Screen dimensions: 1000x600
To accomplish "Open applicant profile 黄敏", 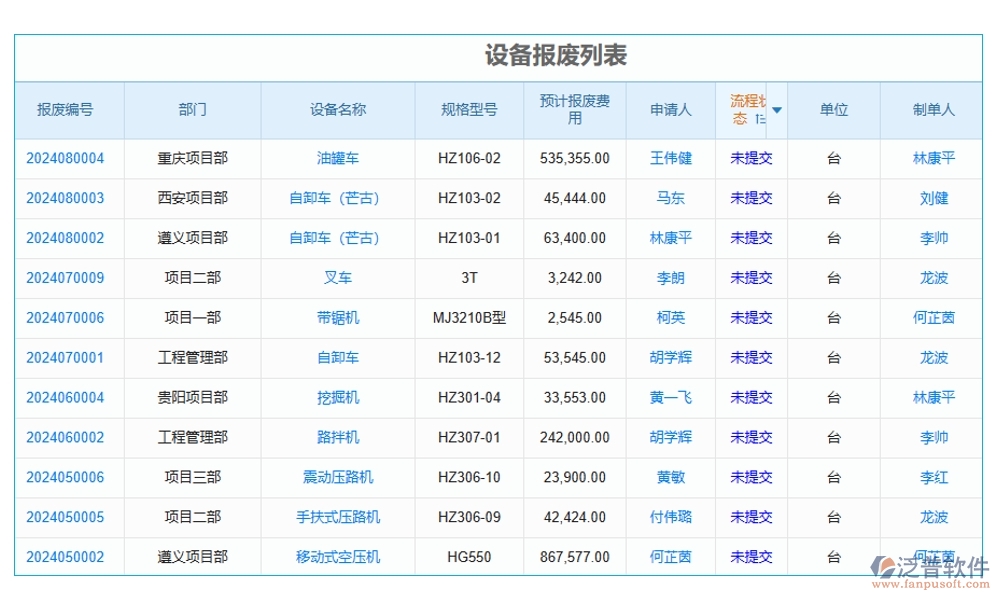I will point(670,477).
